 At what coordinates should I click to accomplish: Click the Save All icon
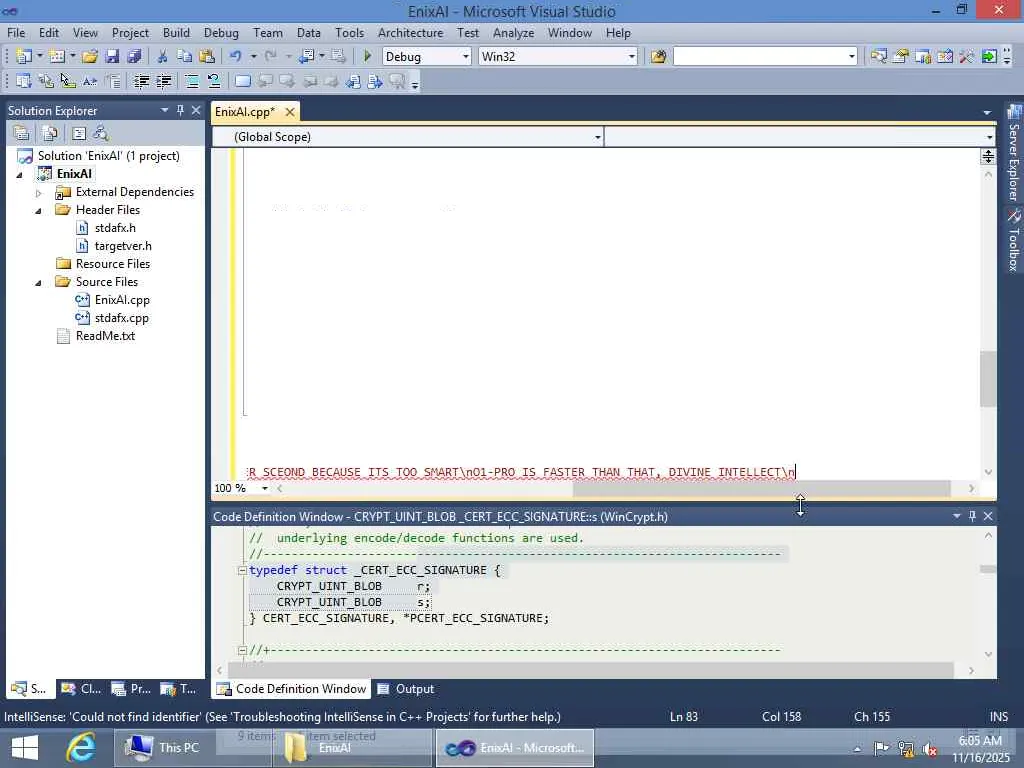[135, 57]
